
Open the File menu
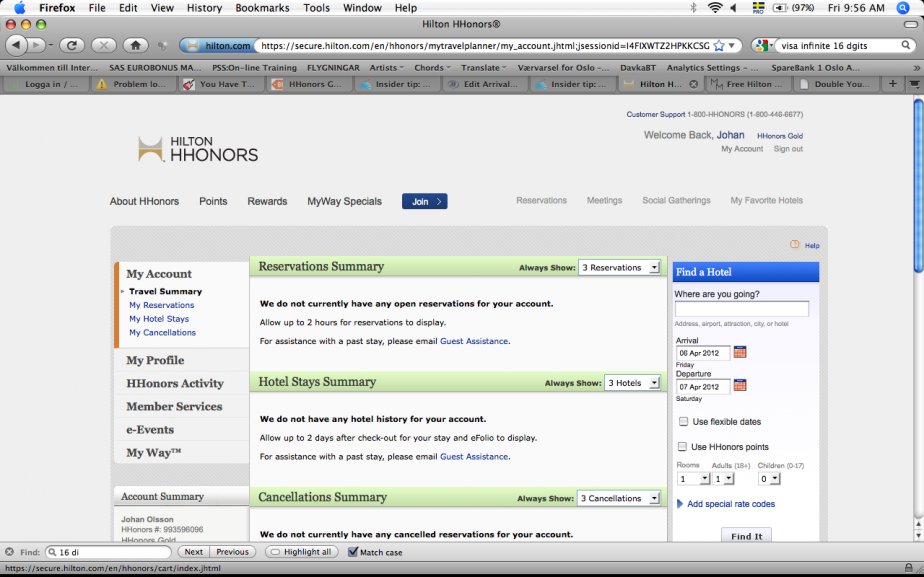(97, 8)
